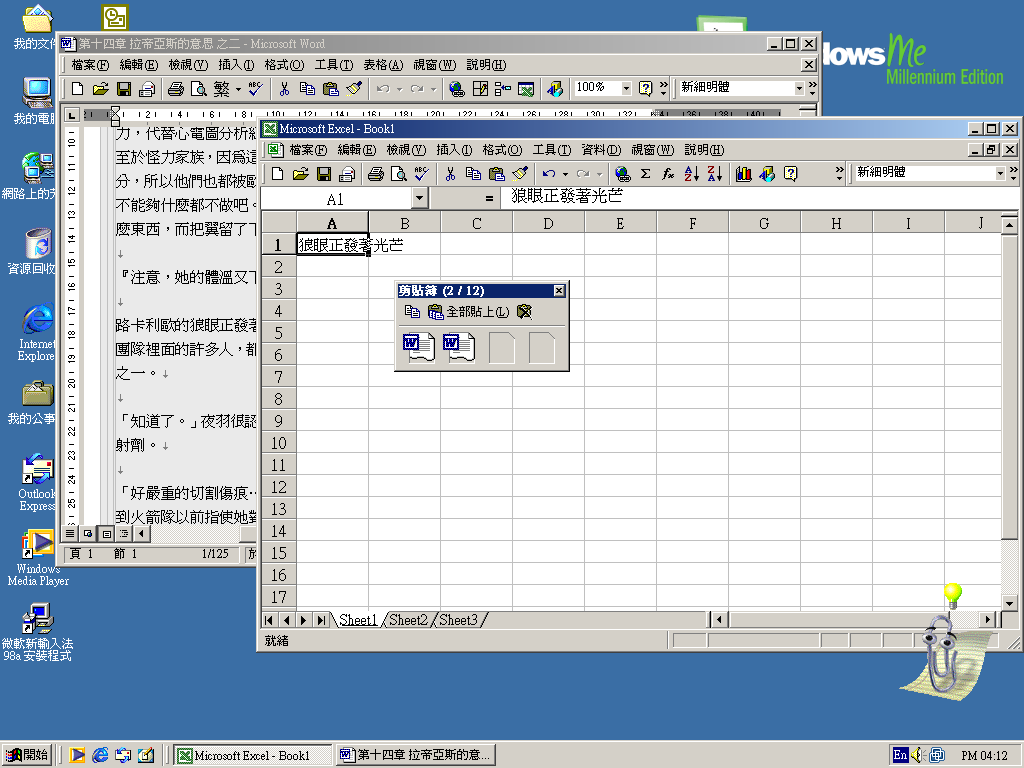Open Excel print preview
The image size is (1024, 768).
point(398,174)
